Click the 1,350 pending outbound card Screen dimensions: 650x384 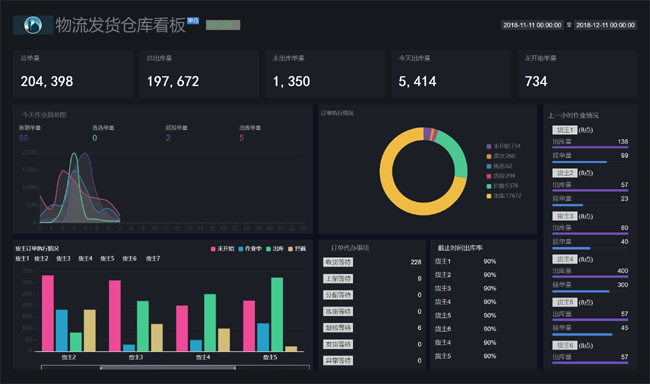click(325, 74)
